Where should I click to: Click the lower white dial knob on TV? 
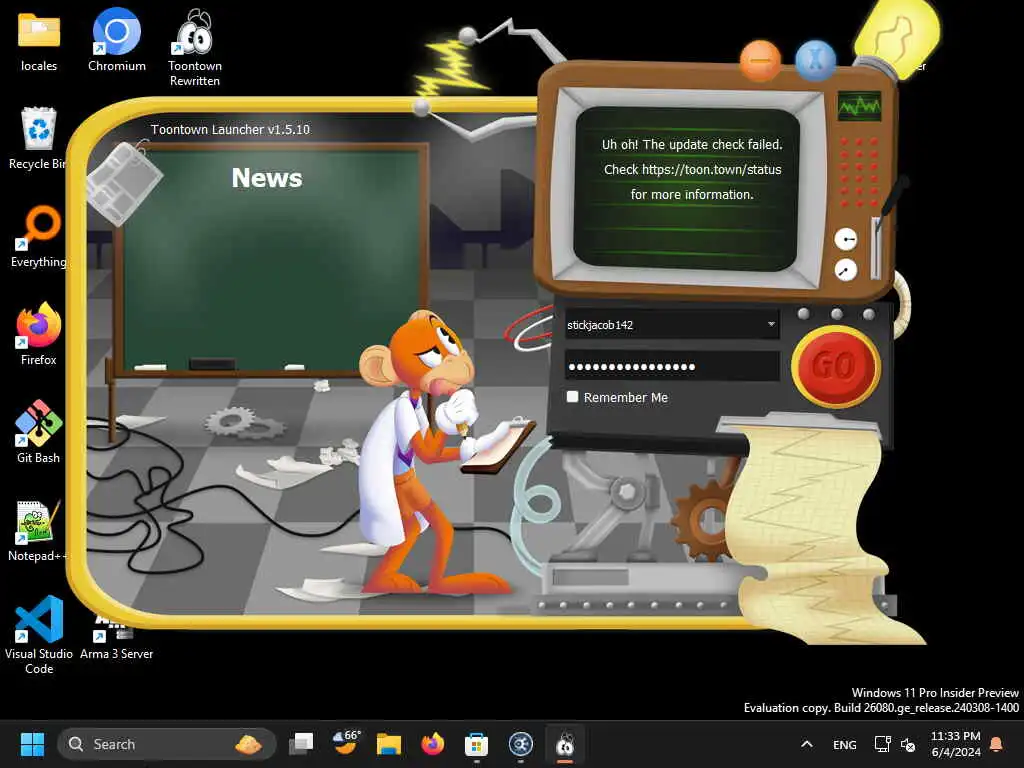[846, 270]
